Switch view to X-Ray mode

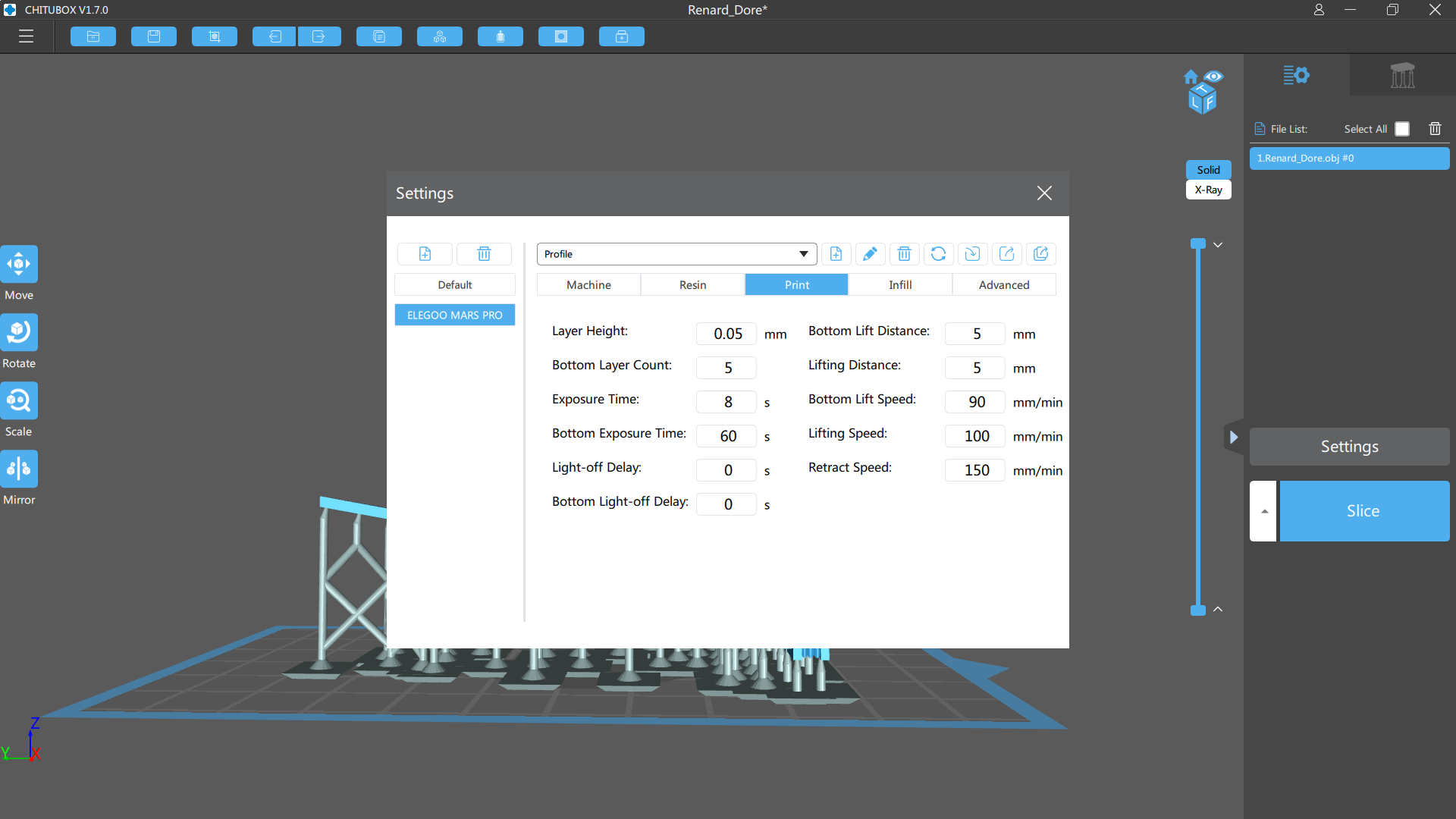[x=1208, y=190]
